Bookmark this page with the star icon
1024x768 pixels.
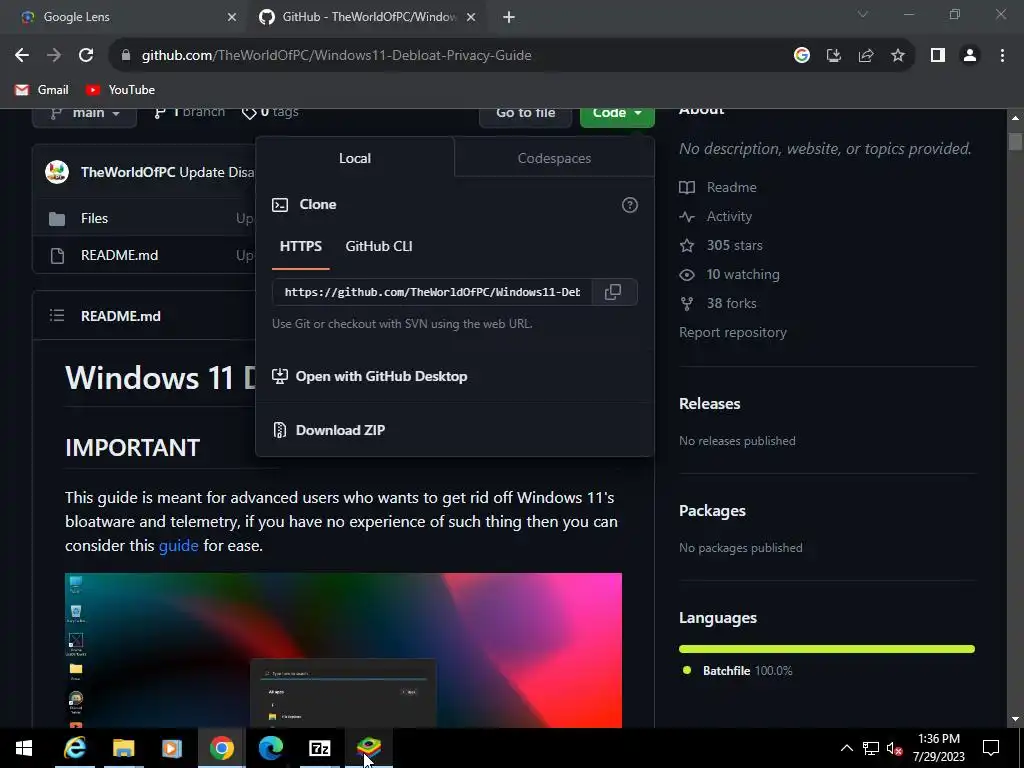898,56
